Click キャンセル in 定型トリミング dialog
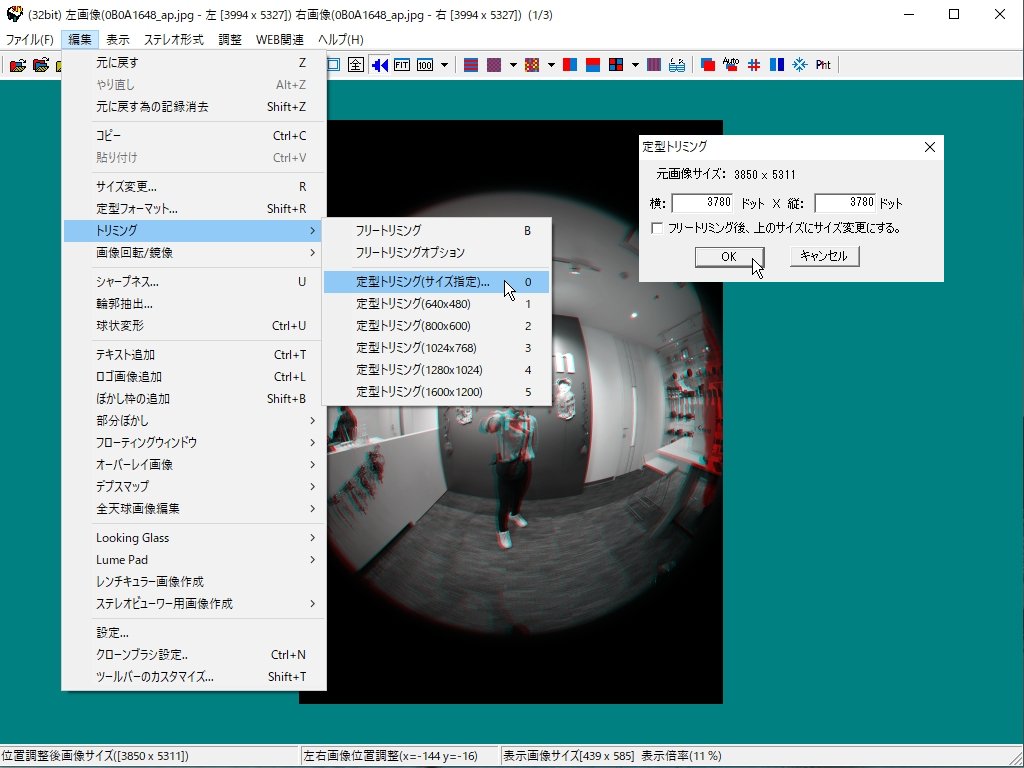 [x=824, y=256]
